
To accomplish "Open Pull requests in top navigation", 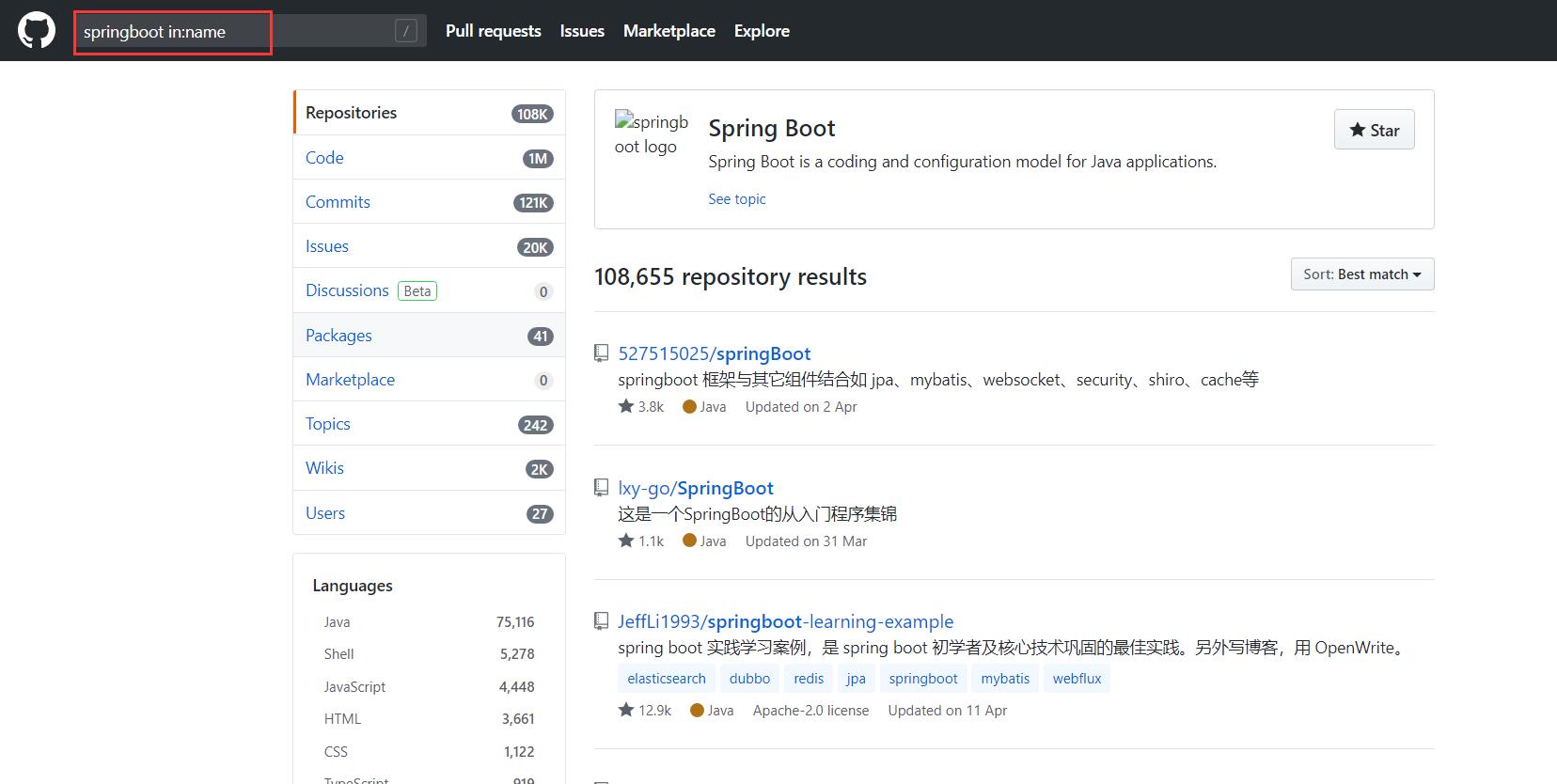I will coord(493,31).
